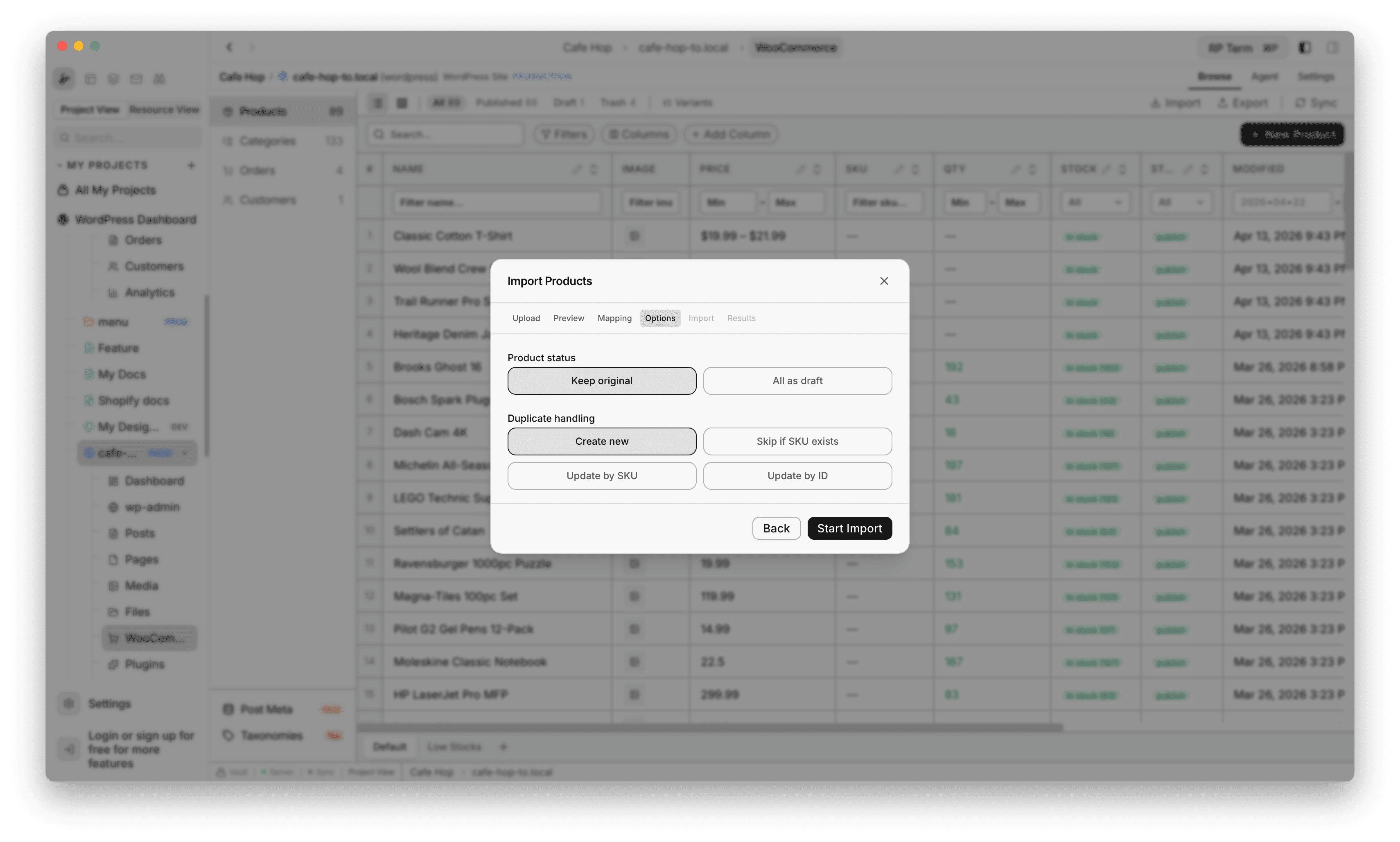Viewport: 1400px width, 842px height.
Task: Open the mail icon in the sidebar toolbar
Action: (x=136, y=79)
